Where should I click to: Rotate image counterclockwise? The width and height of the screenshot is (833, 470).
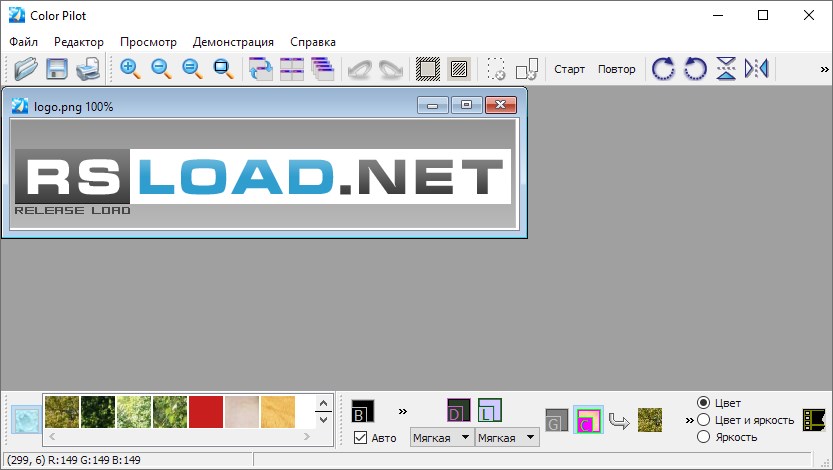click(x=695, y=69)
